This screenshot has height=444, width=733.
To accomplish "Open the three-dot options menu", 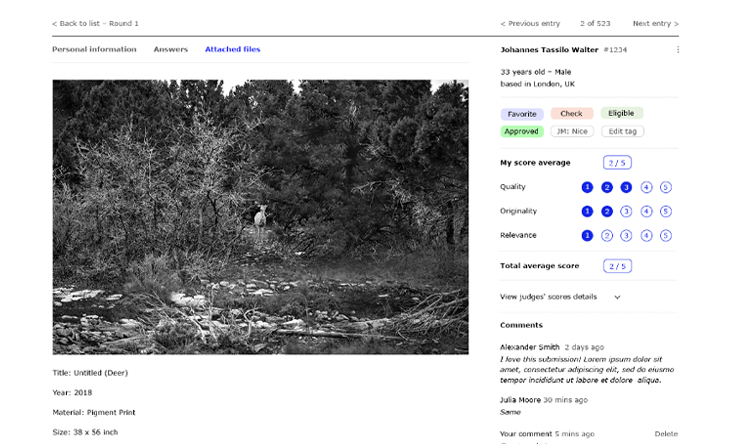I will coord(678,49).
